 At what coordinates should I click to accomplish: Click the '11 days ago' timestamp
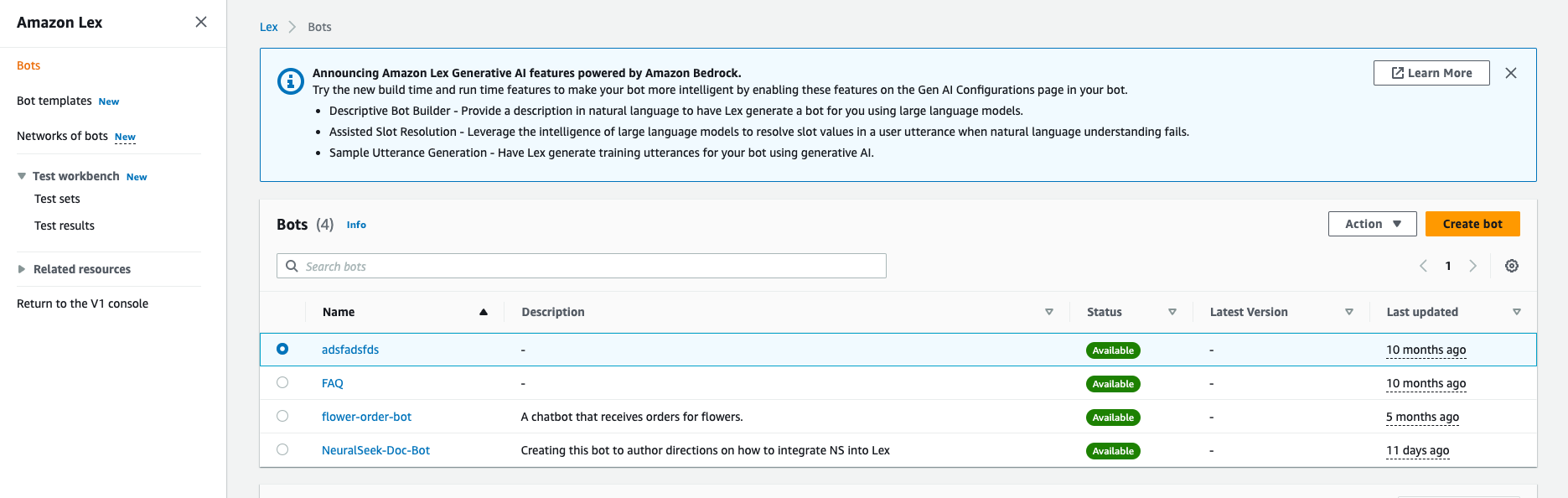pos(1417,450)
